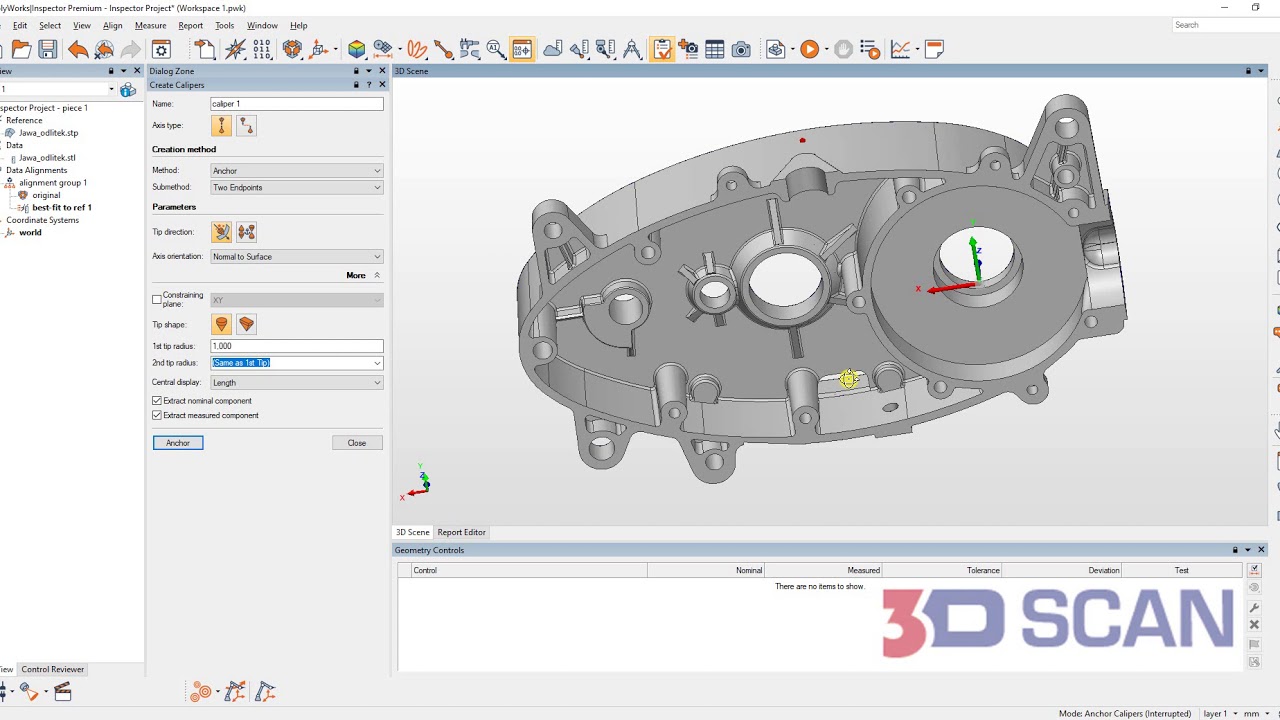Switch to the Report Editor tab
The height and width of the screenshot is (720, 1280).
click(461, 532)
